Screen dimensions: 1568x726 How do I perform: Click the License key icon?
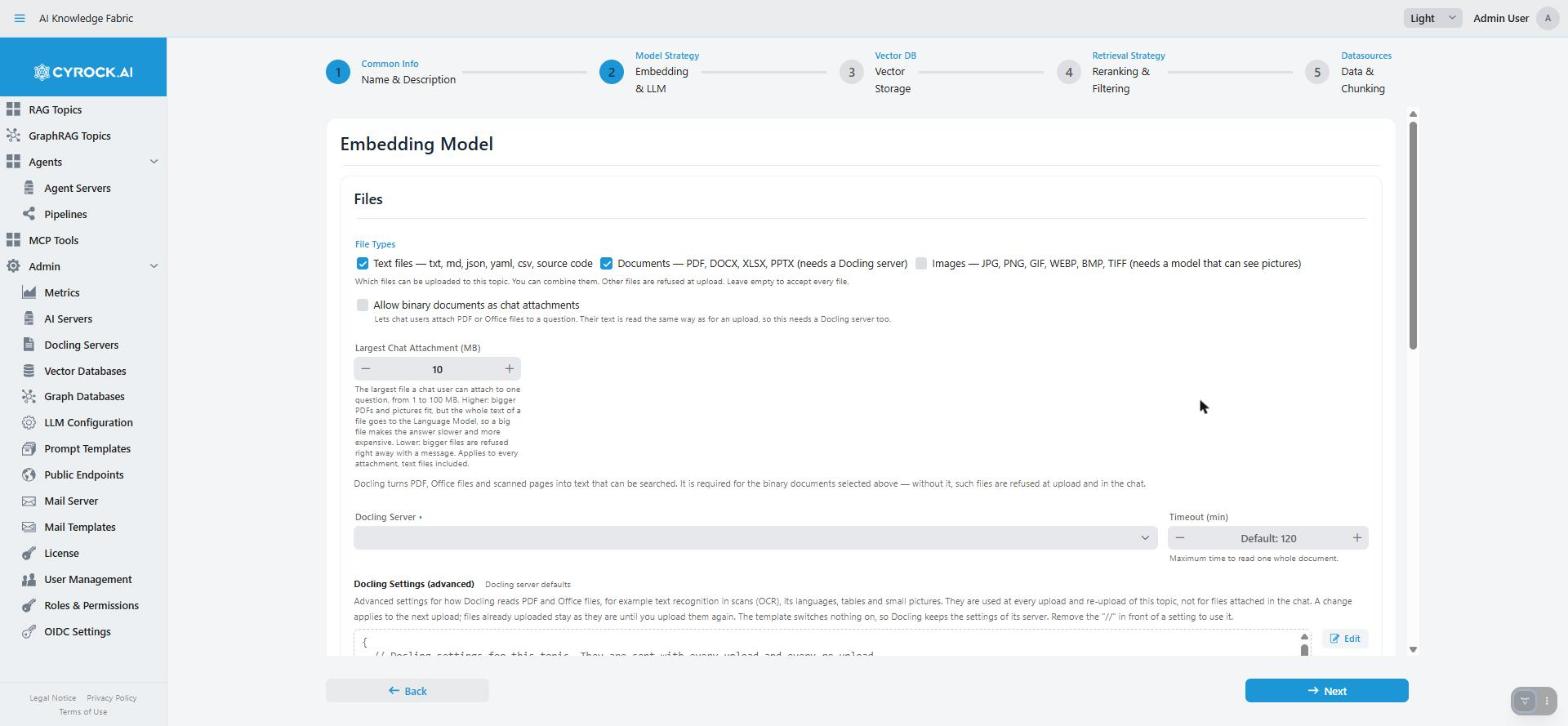[x=29, y=553]
